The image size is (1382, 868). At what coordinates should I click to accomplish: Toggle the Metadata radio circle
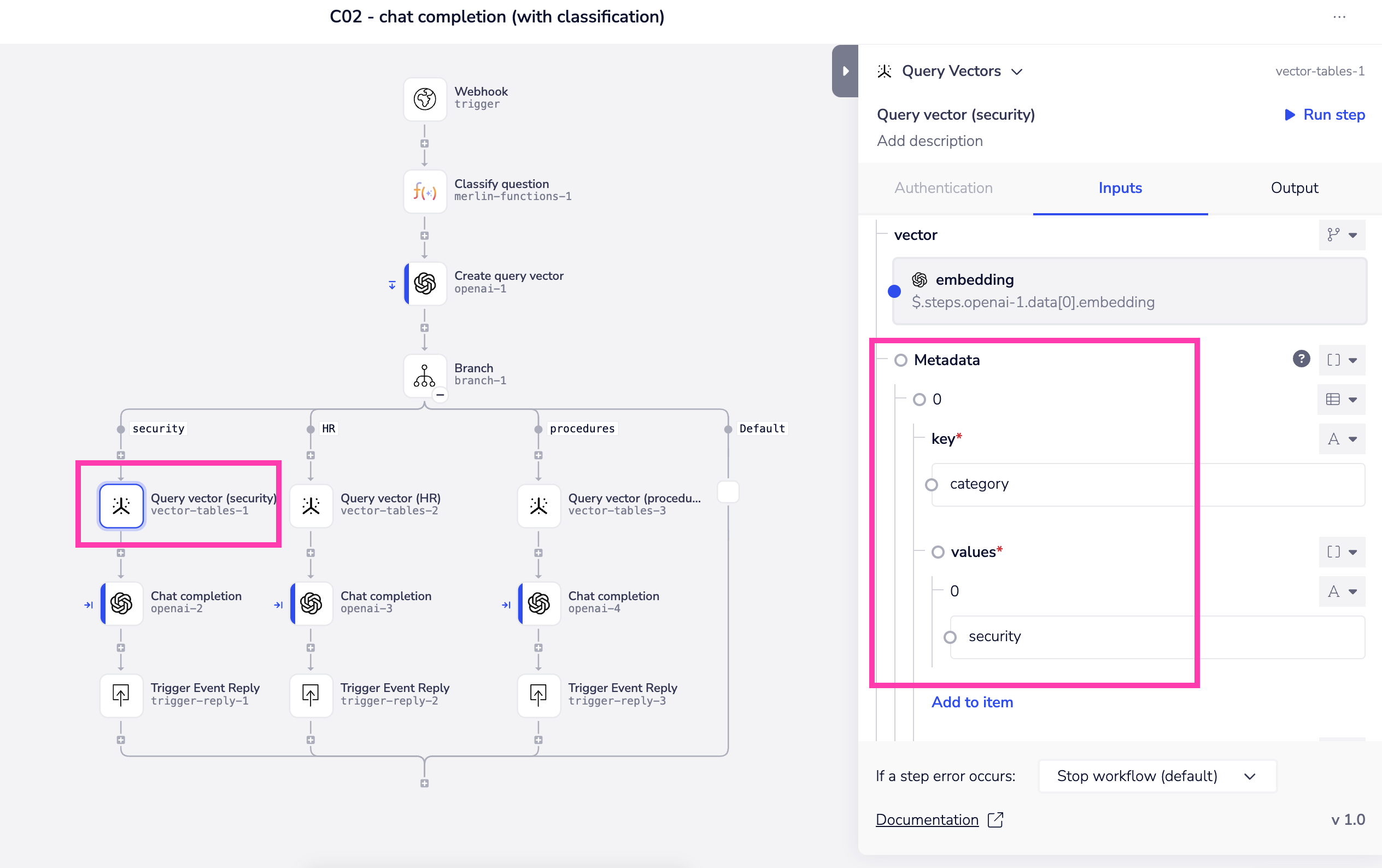900,360
